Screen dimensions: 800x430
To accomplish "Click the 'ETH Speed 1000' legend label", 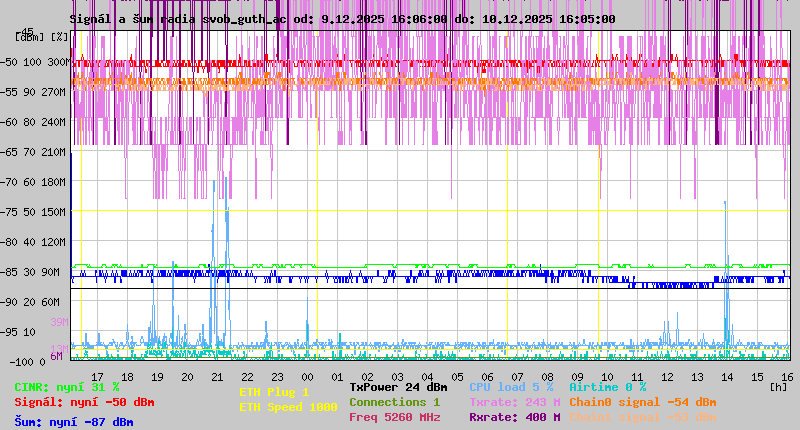I will pos(288,407).
